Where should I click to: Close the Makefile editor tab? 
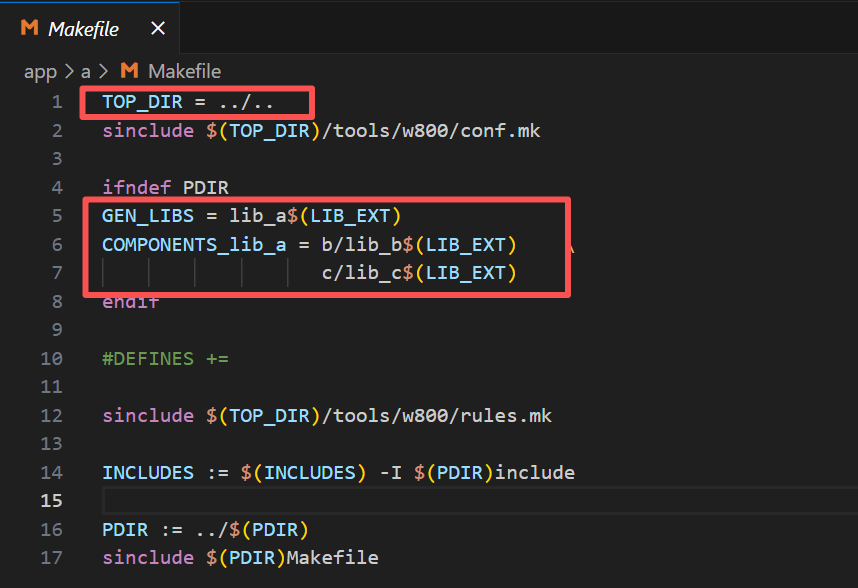click(x=157, y=29)
